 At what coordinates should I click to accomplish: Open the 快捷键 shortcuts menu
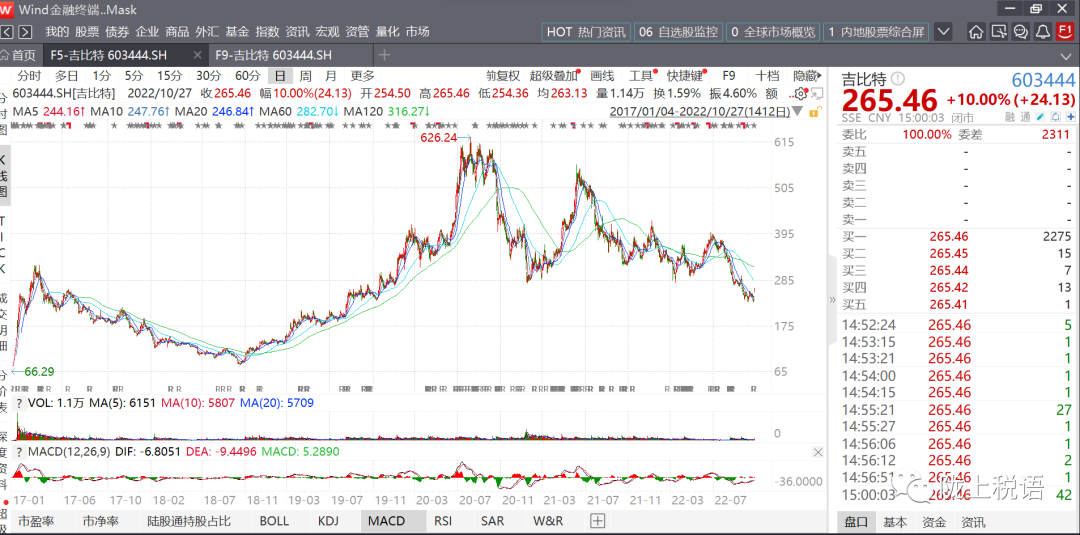pyautogui.click(x=685, y=76)
